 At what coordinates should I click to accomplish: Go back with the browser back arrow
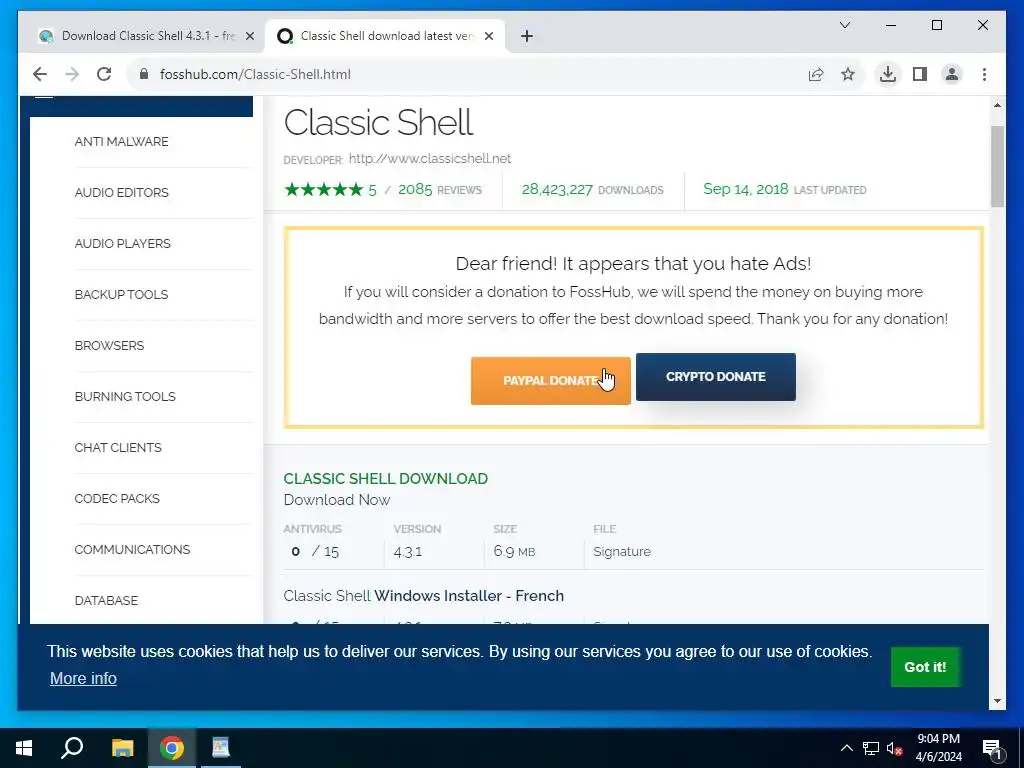point(40,74)
